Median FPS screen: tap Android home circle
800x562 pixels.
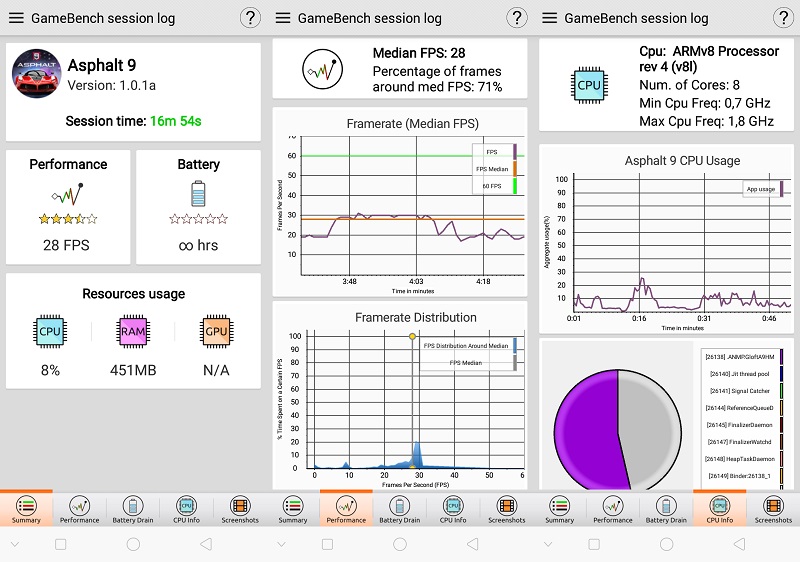click(400, 544)
